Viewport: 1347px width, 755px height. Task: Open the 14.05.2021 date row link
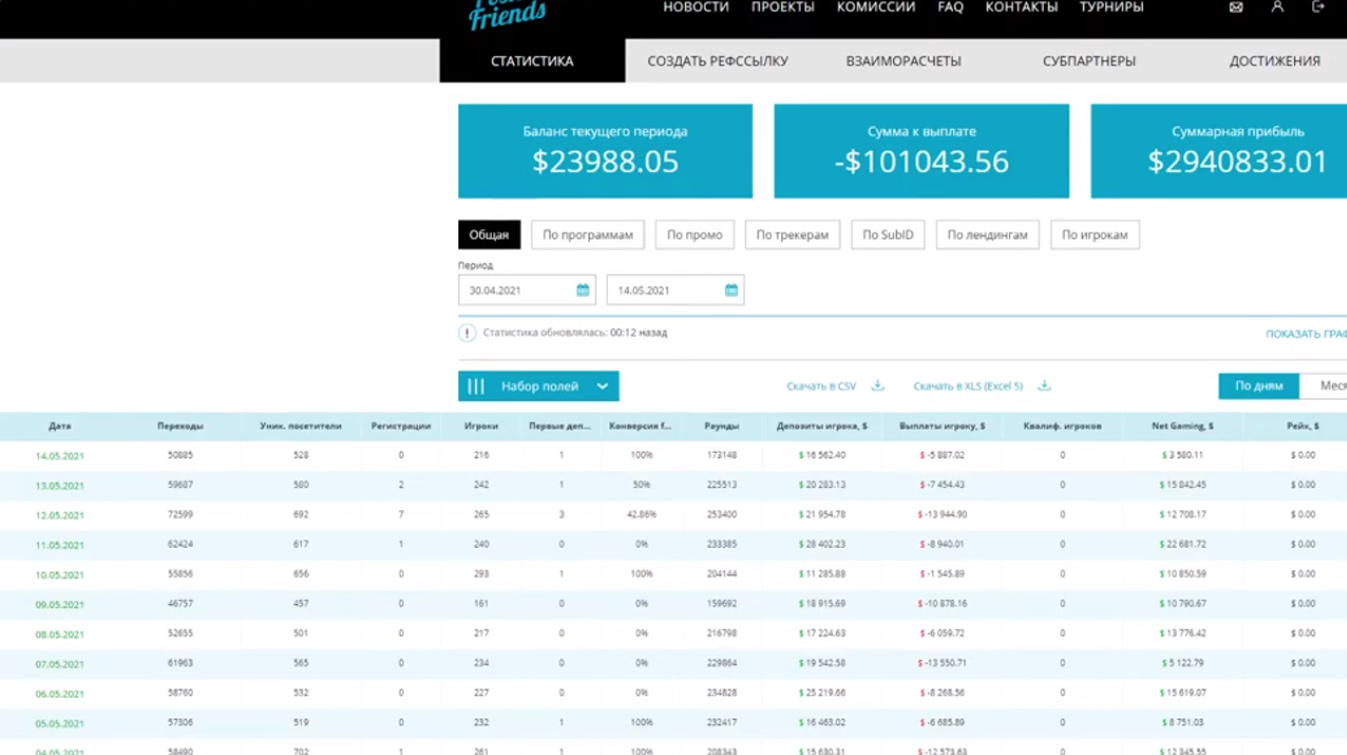click(60, 456)
